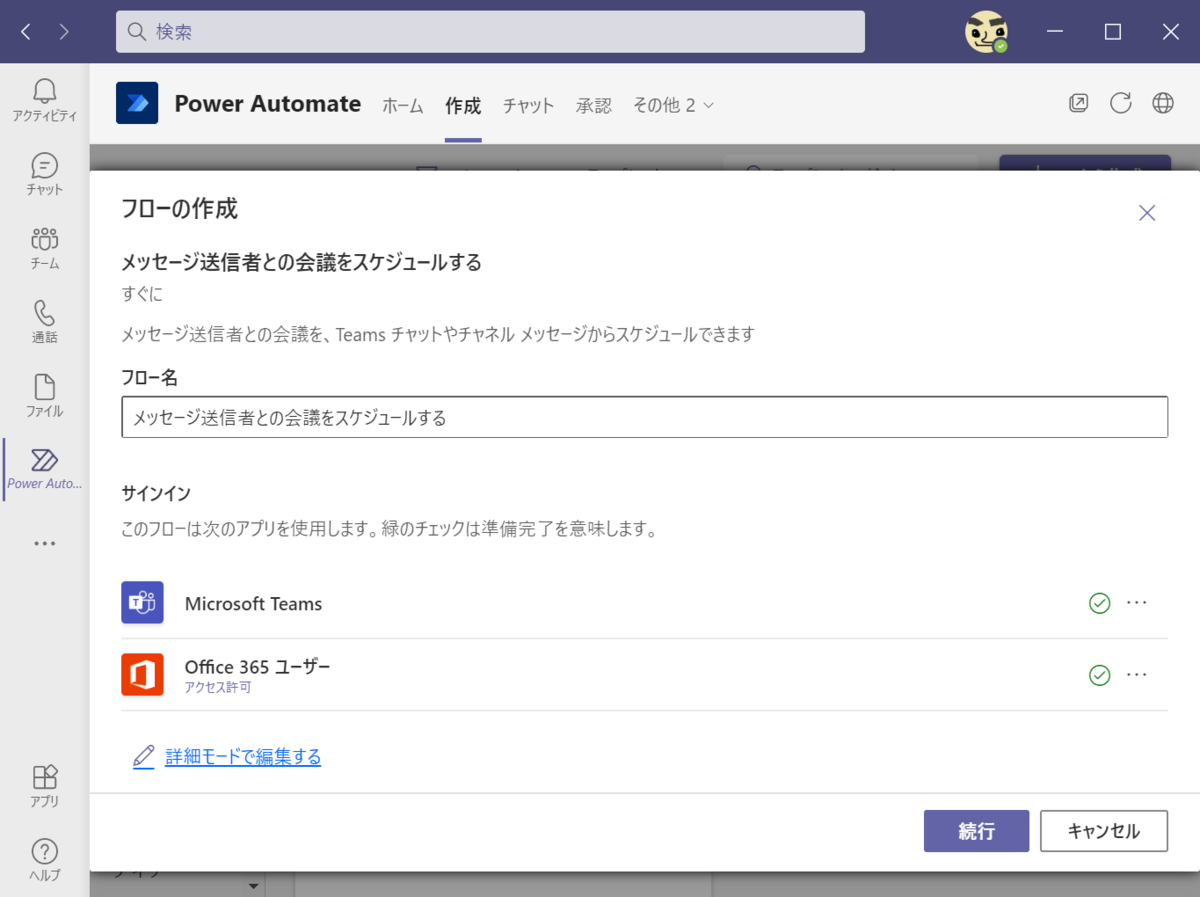This screenshot has width=1200, height=897.
Task: Open チャット in the left sidebar
Action: 44,175
